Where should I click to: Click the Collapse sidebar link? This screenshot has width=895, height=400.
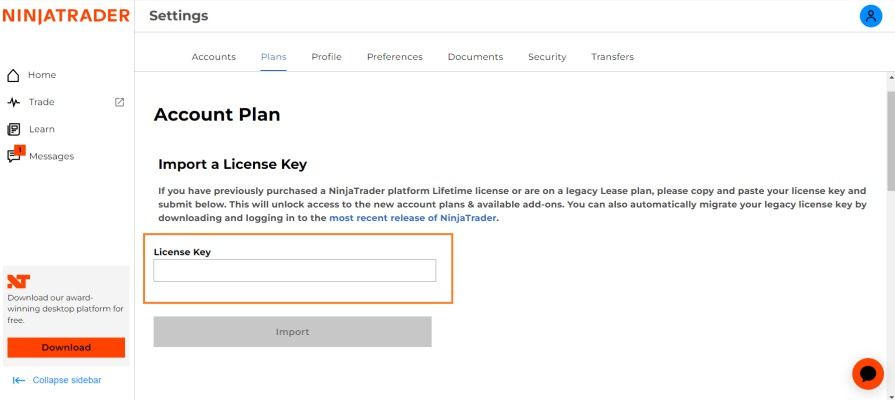(x=67, y=380)
